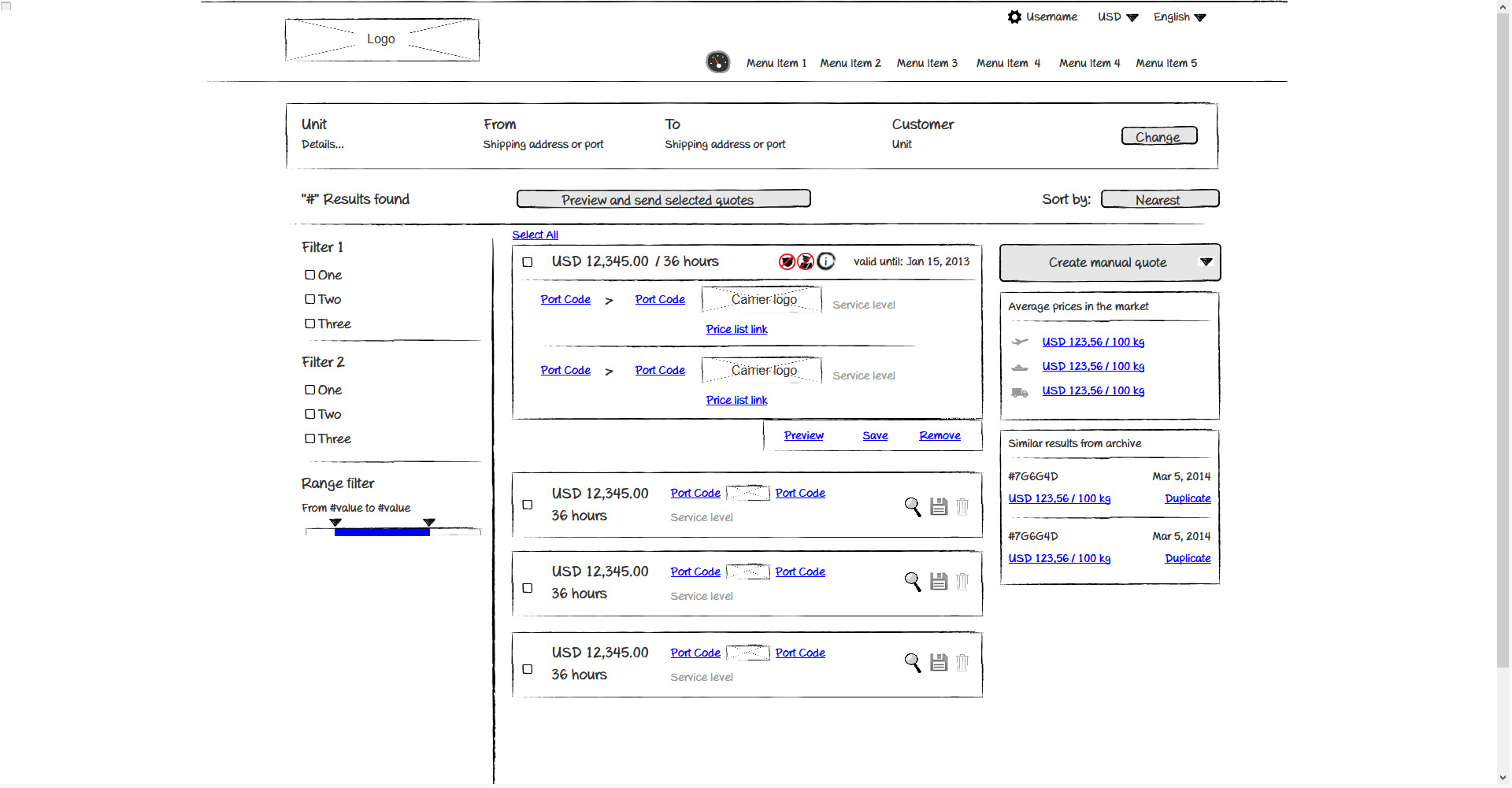Image resolution: width=1512 pixels, height=788 pixels.
Task: Click the dashboard gauge icon in the menu bar
Action: (717, 62)
